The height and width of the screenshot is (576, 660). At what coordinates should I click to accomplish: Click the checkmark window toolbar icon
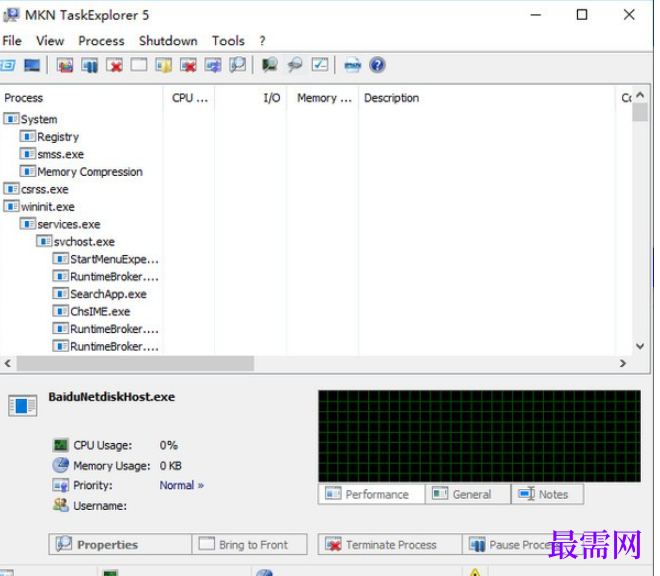[x=320, y=65]
